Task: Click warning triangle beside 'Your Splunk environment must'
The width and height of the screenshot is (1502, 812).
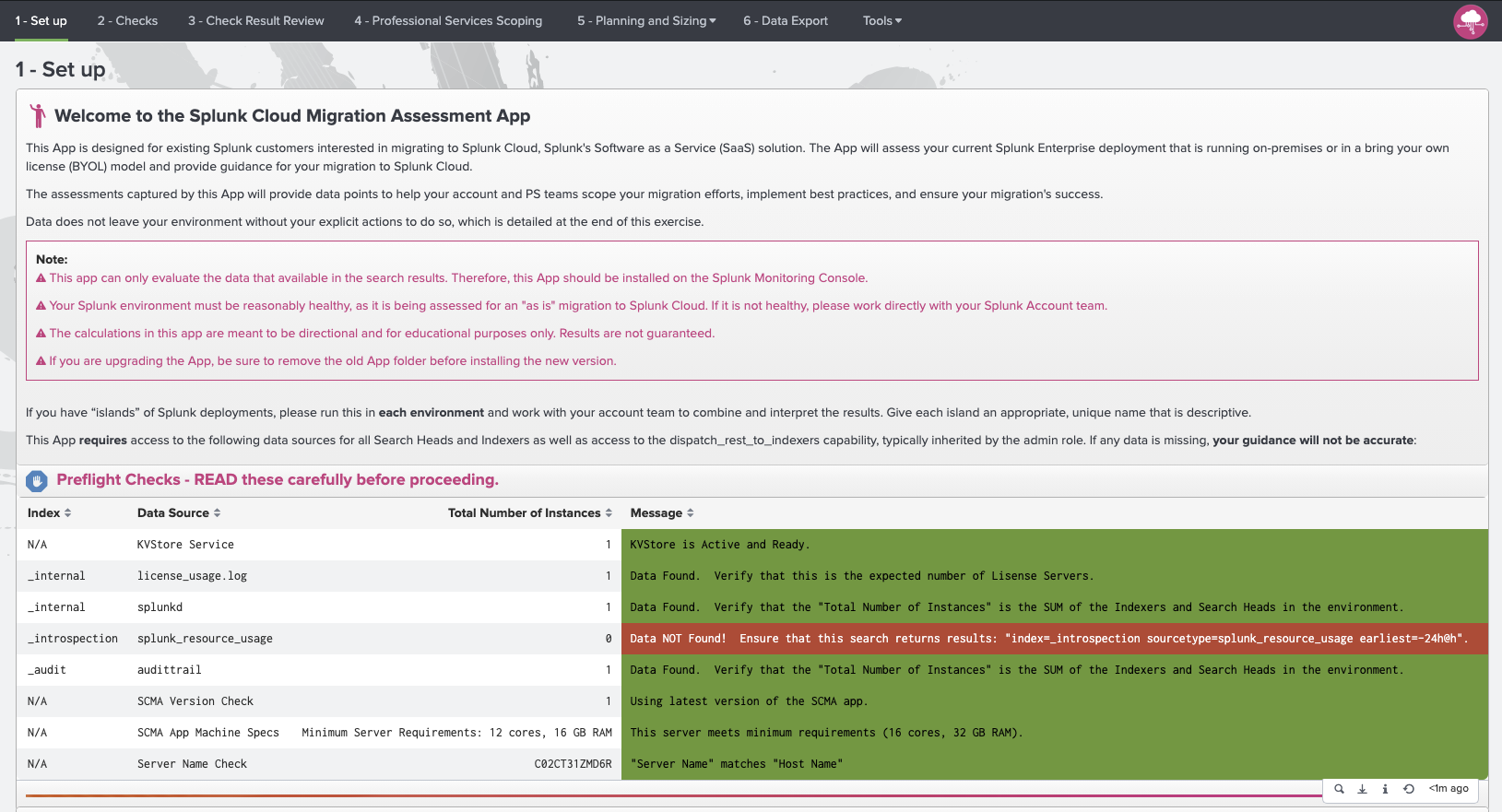Action: (x=41, y=306)
